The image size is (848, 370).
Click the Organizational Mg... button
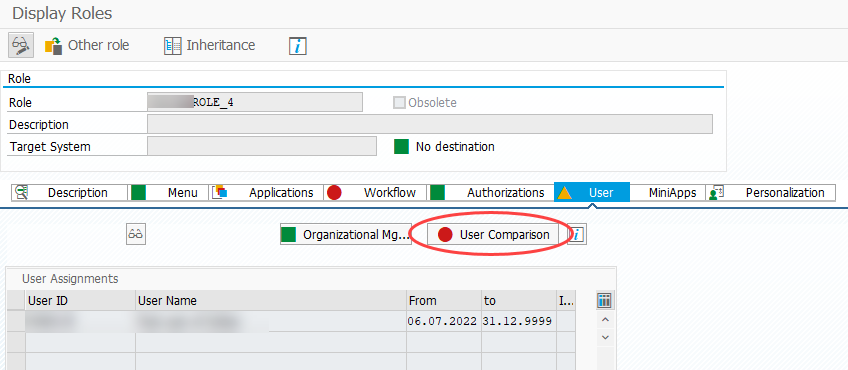(346, 235)
